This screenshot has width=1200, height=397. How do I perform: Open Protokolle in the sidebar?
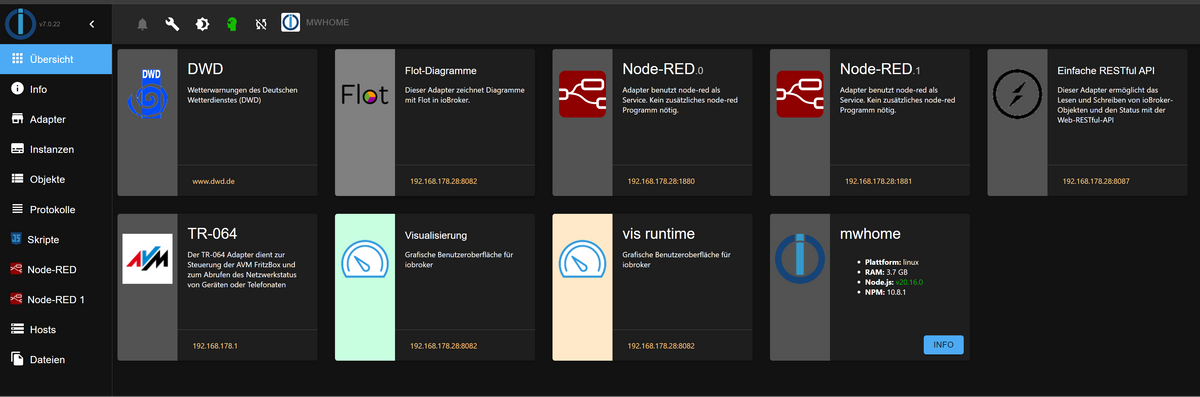(x=56, y=209)
